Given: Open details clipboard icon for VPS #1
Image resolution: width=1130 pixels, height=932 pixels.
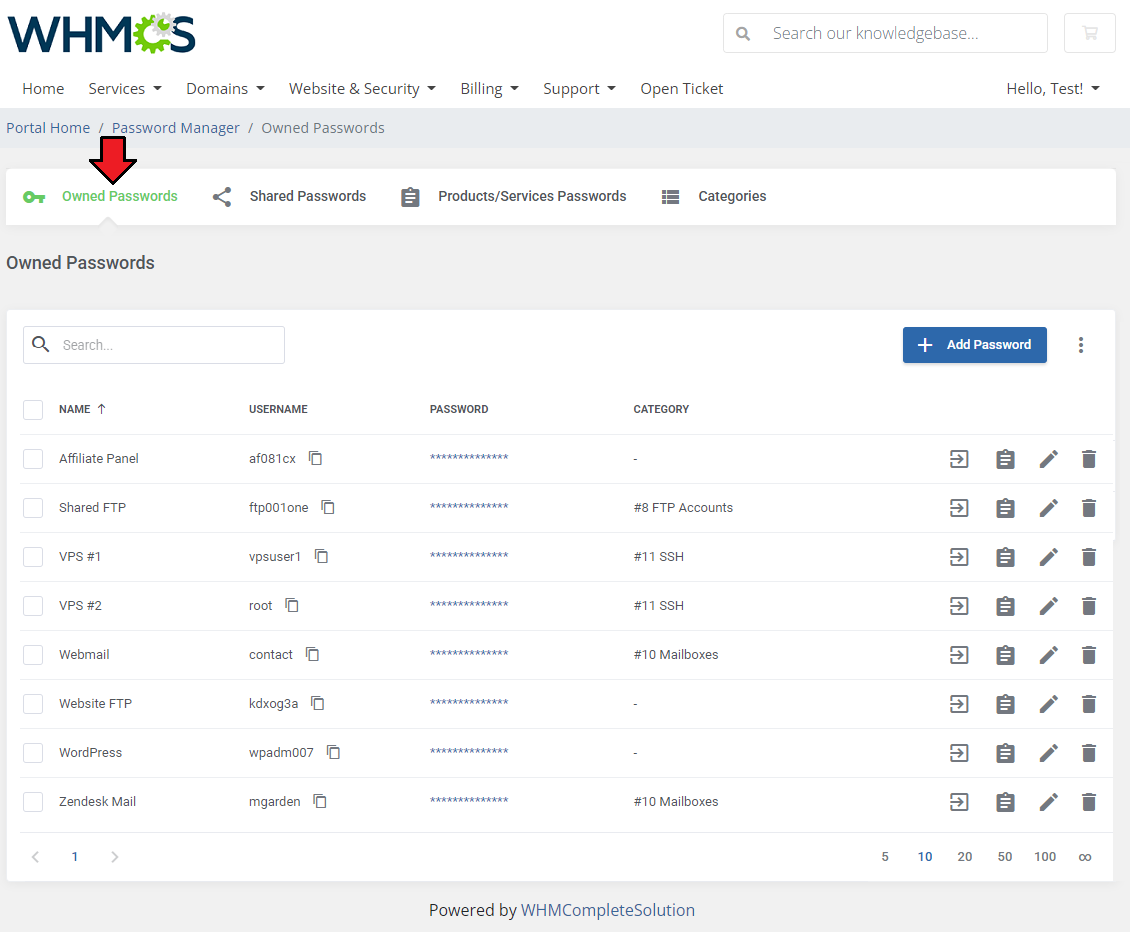Looking at the screenshot, I should point(1005,557).
